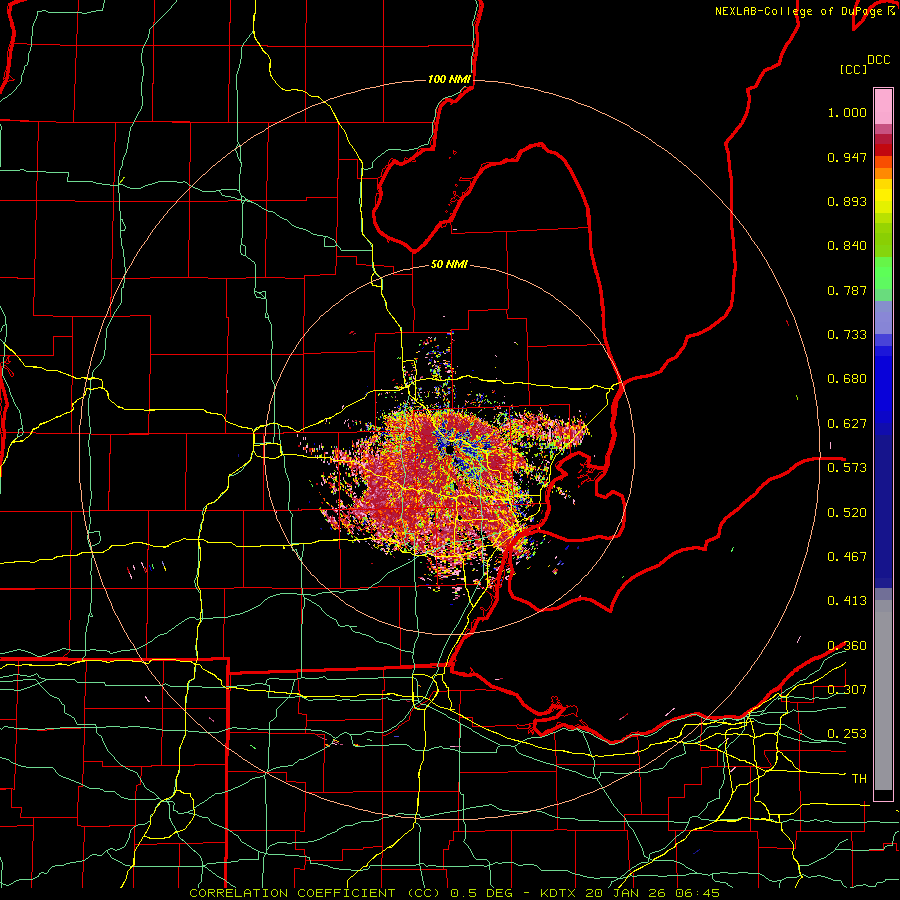Click the 0.733 scale value

coord(847,335)
